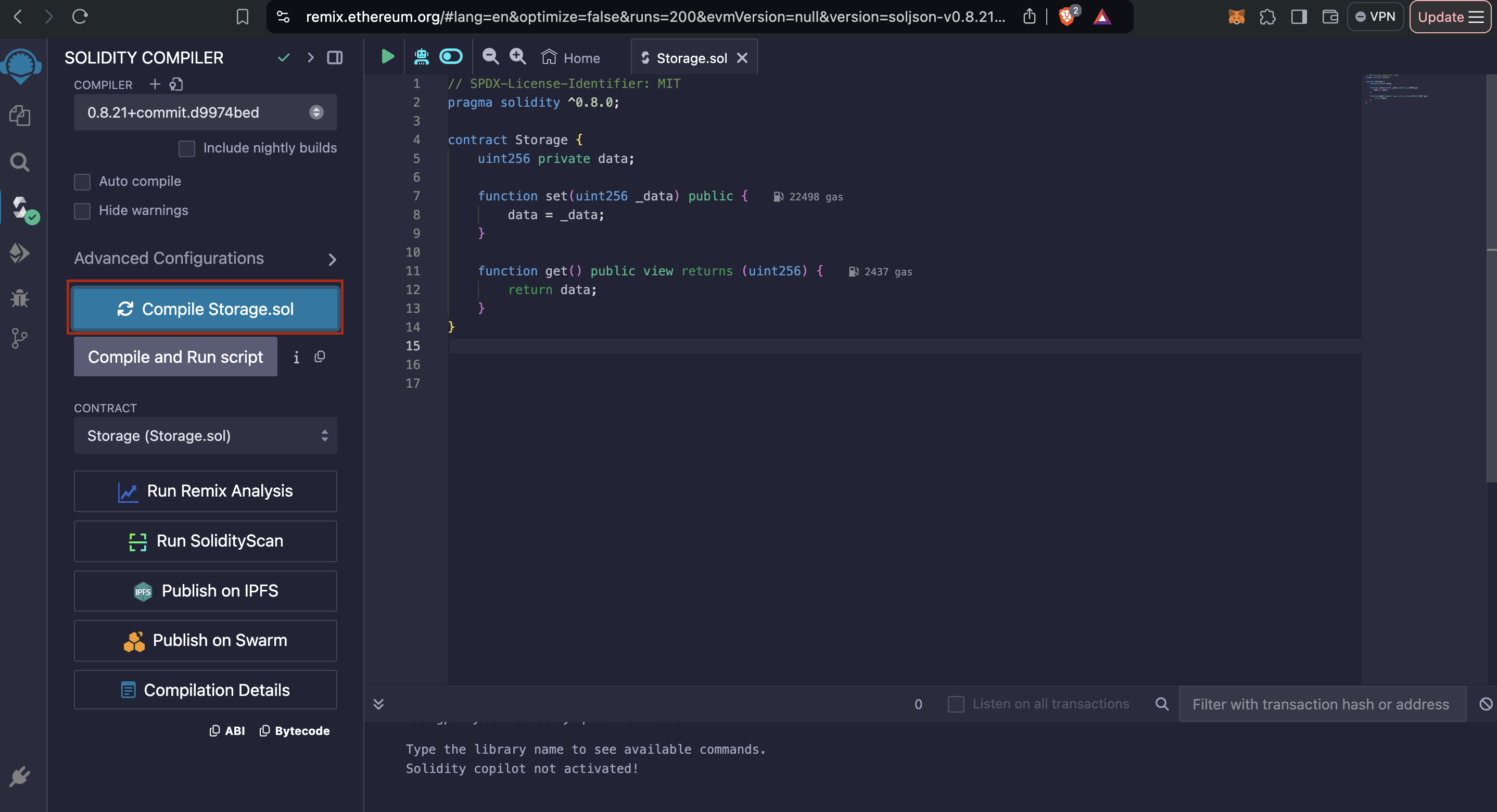Add a custom compiler with plus icon
Screen dimensions: 1497x812
(x=155, y=84)
